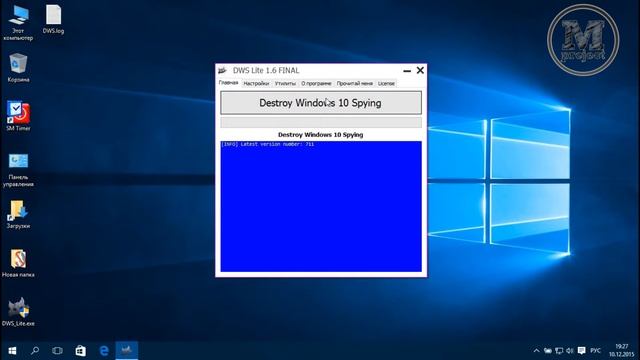
Task: Open the Настройки tab
Action: pos(256,83)
